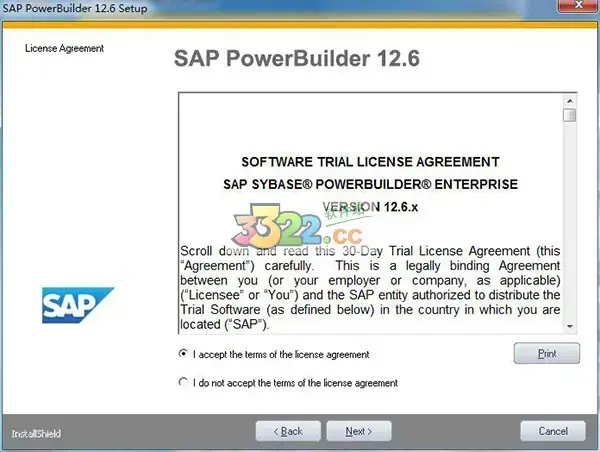600x452 pixels.
Task: Click the InstallShield label in footer
Action: (x=36, y=434)
